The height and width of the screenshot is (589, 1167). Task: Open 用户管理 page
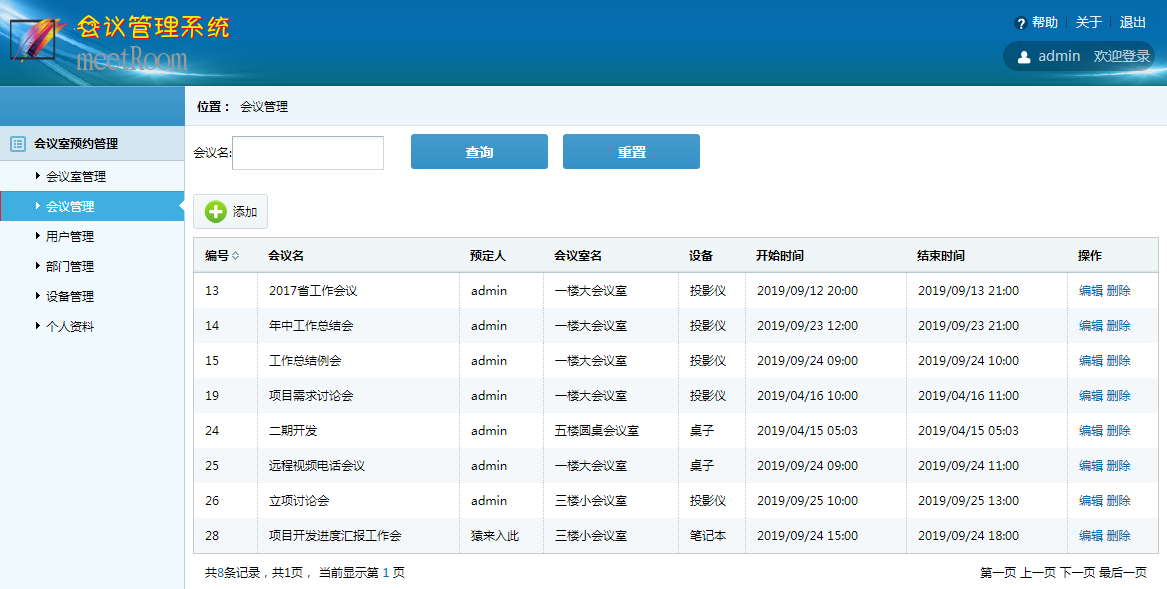tap(70, 236)
